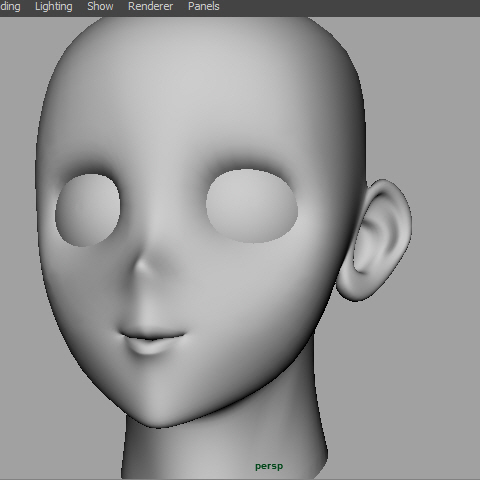
Task: Open the Show menu
Action: (100, 6)
